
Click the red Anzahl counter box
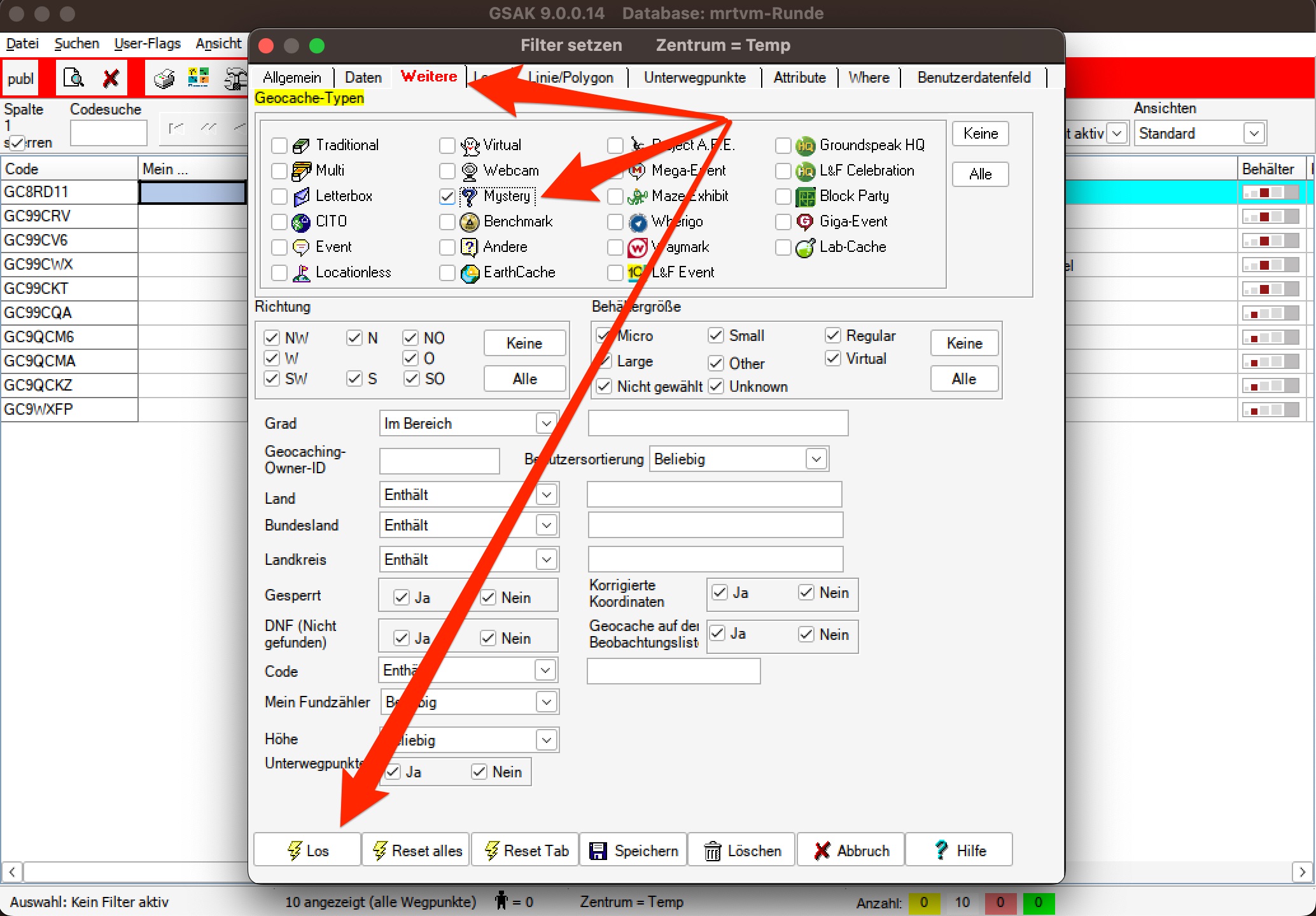click(1000, 903)
